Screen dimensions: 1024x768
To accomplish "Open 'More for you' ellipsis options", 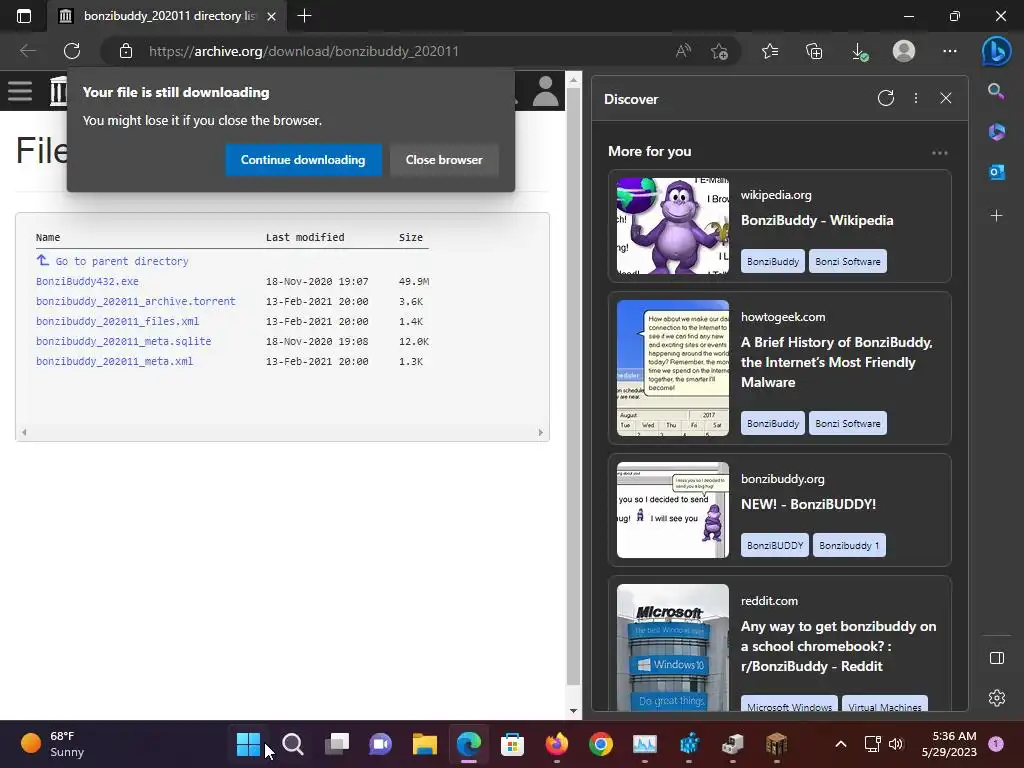I will 939,153.
